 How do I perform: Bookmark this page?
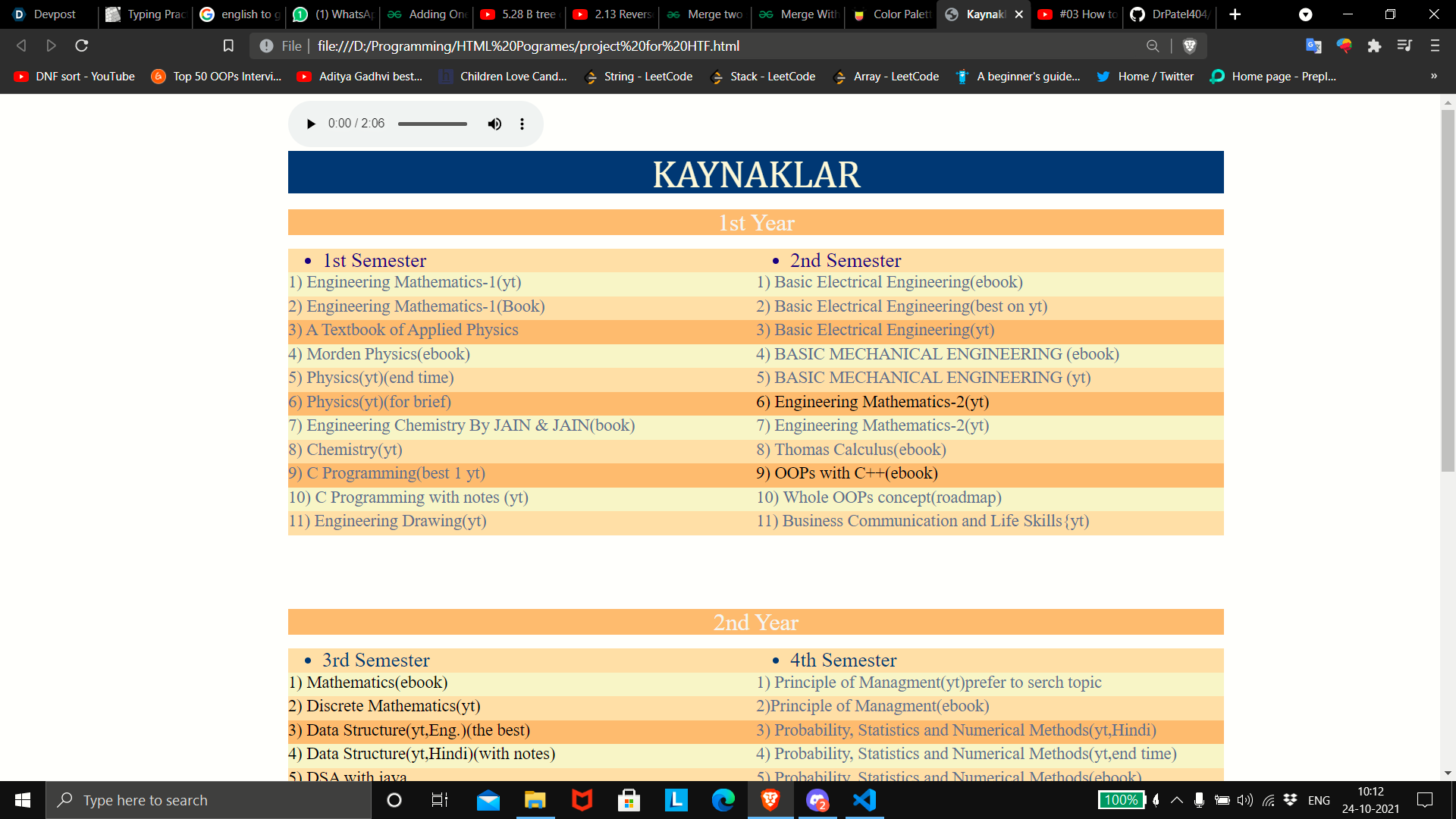pyautogui.click(x=228, y=45)
